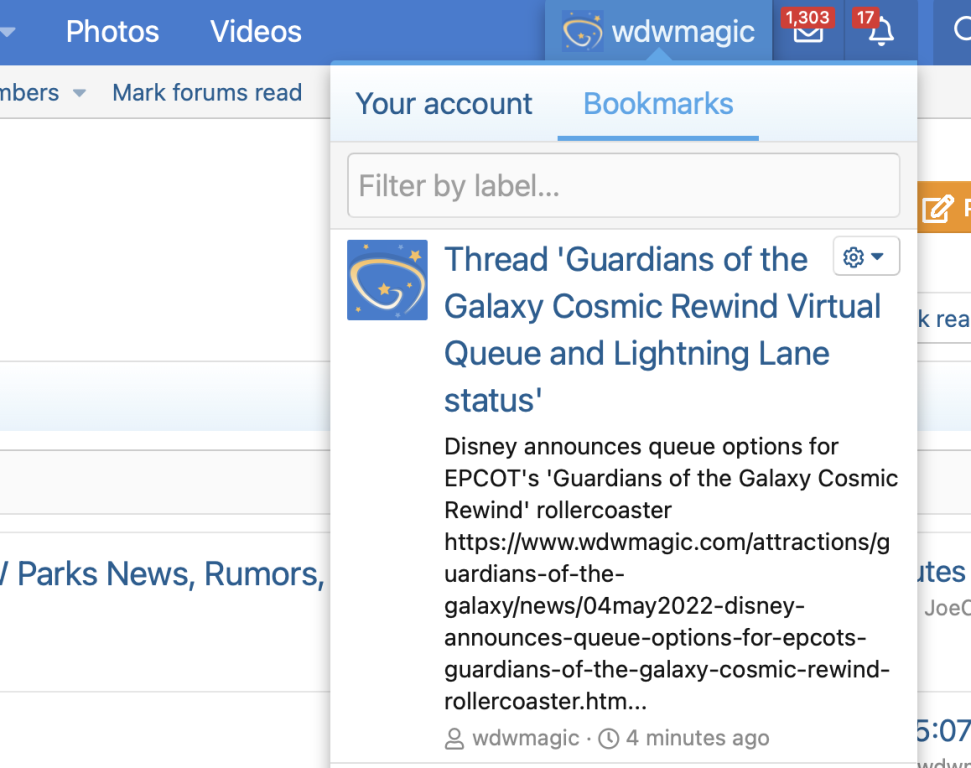This screenshot has width=971, height=768.
Task: Click the bookmark's wdwmagic avatar image
Action: pyautogui.click(x=387, y=280)
